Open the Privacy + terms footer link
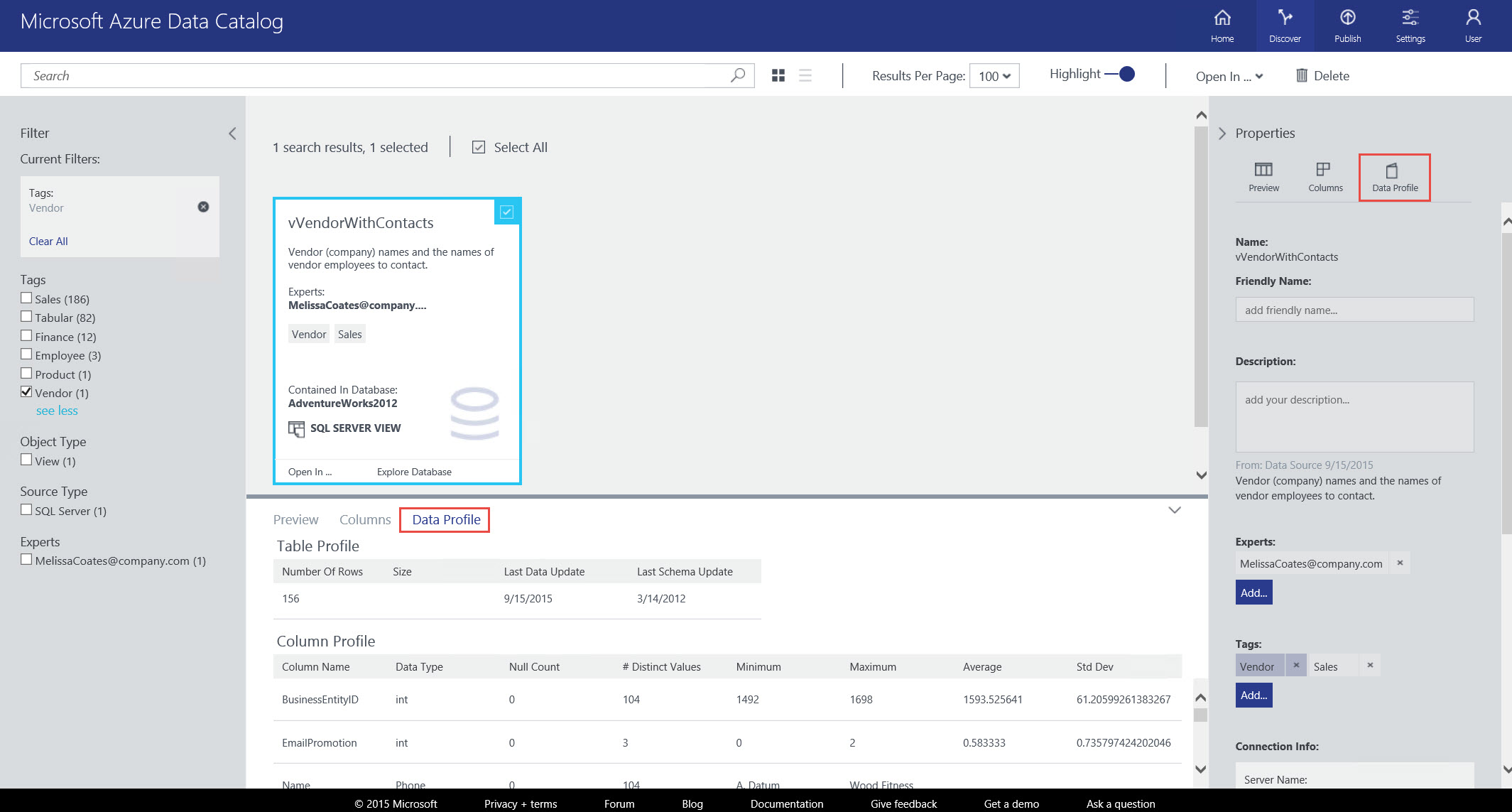The width and height of the screenshot is (1512, 812). point(521,803)
